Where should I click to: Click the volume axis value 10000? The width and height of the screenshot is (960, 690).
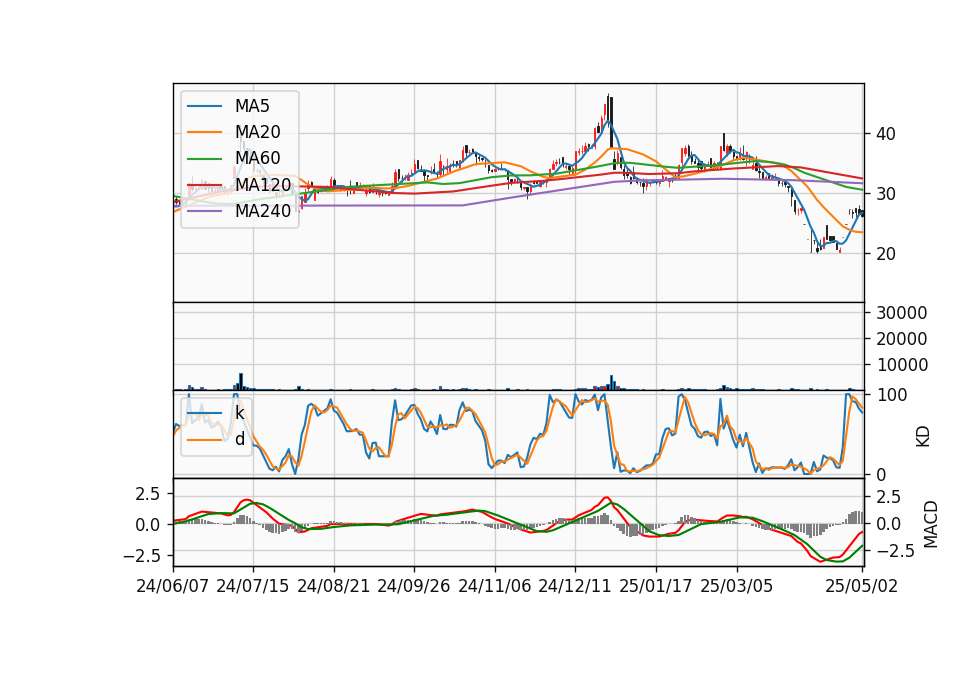click(902, 365)
